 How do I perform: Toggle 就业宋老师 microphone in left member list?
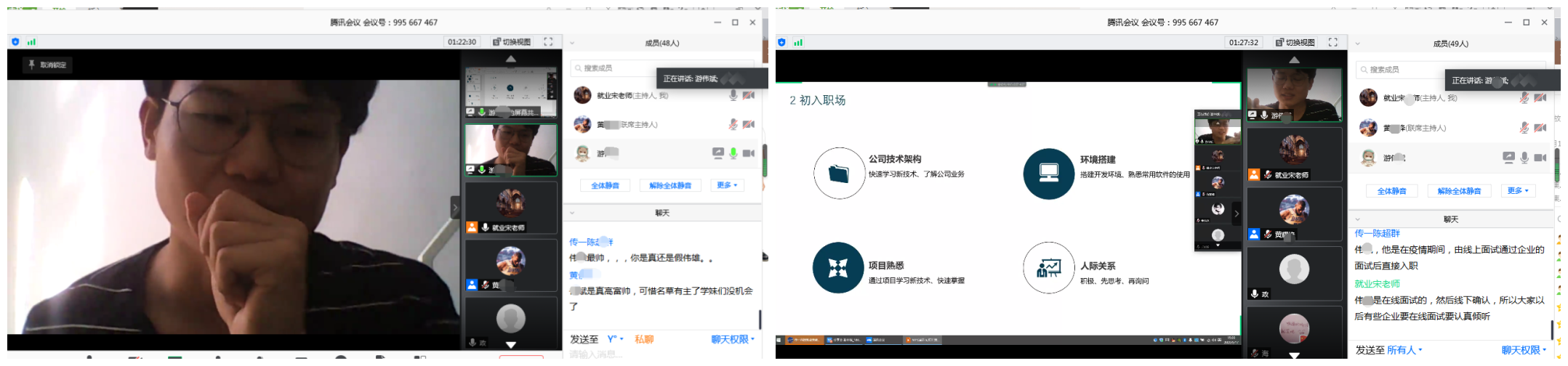[x=733, y=95]
